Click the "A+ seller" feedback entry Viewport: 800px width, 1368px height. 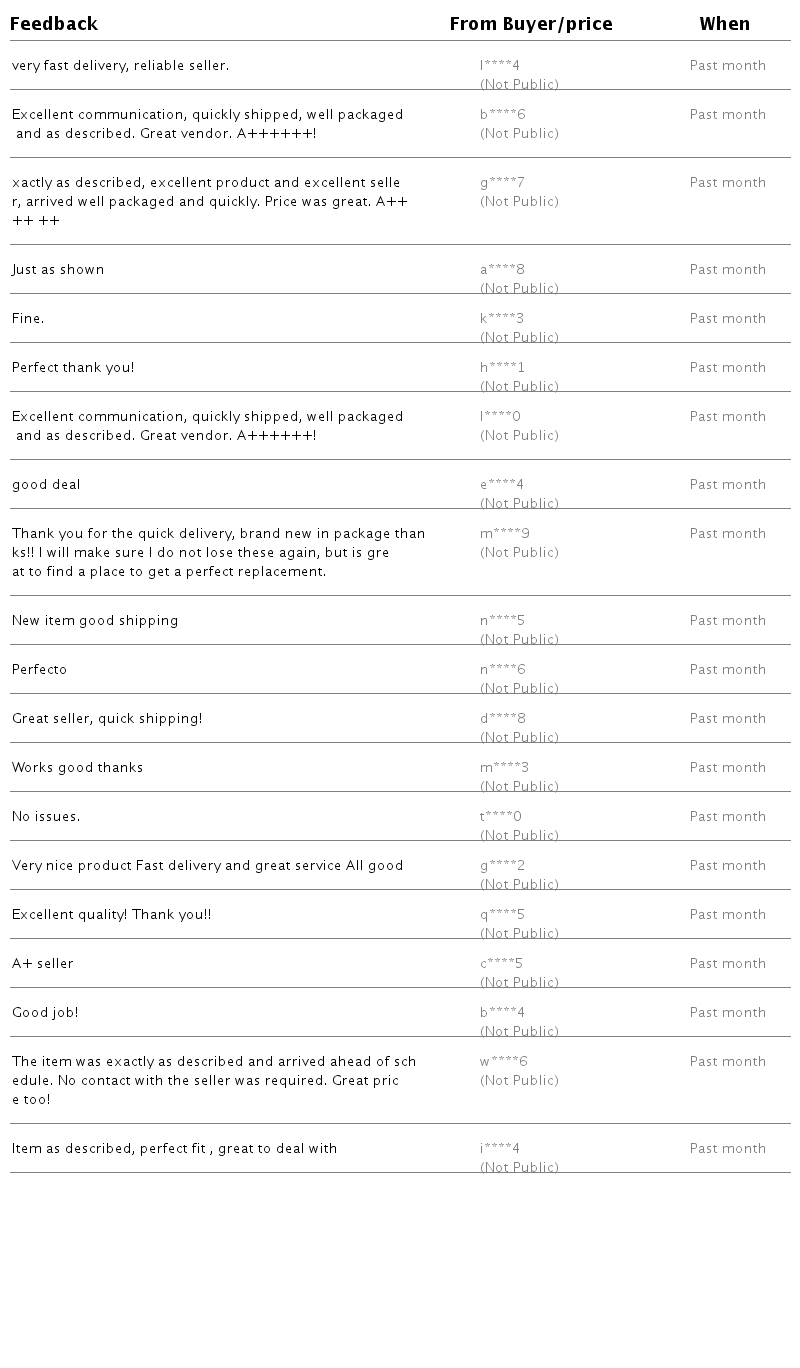43,964
